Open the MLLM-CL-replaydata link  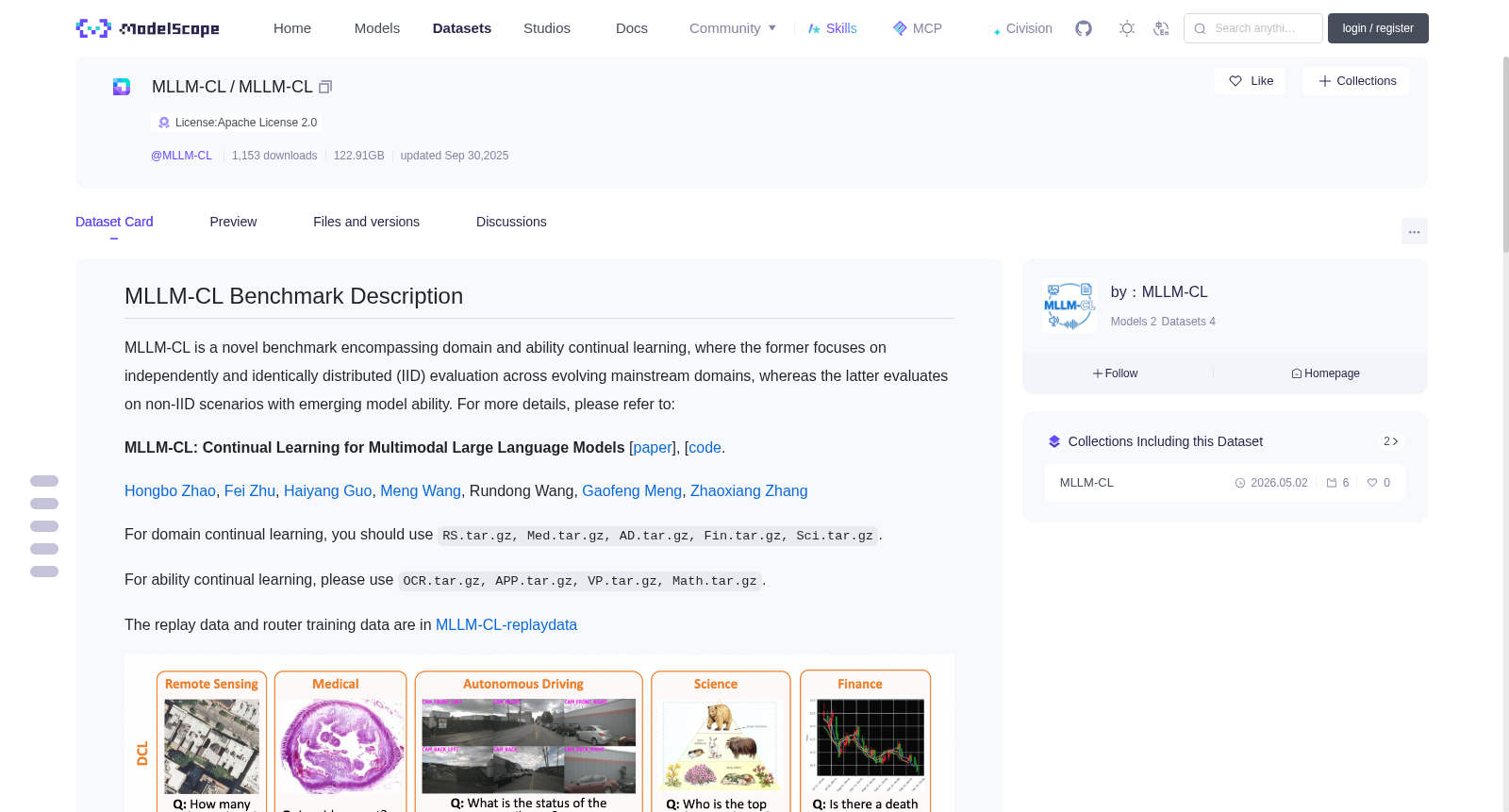tap(506, 625)
